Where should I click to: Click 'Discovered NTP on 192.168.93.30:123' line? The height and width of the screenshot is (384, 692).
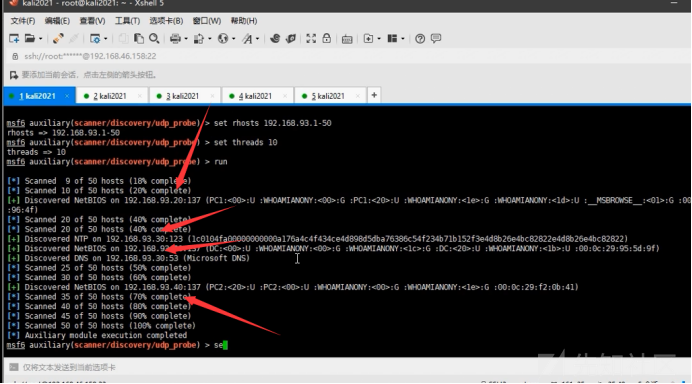317,239
